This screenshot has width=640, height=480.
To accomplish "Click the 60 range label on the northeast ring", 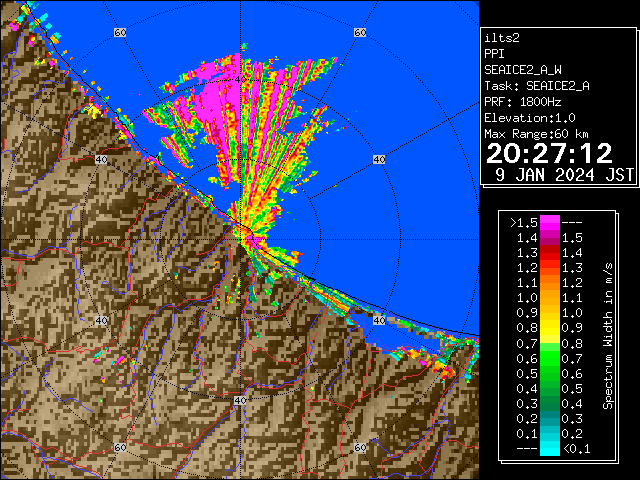I will (360, 32).
